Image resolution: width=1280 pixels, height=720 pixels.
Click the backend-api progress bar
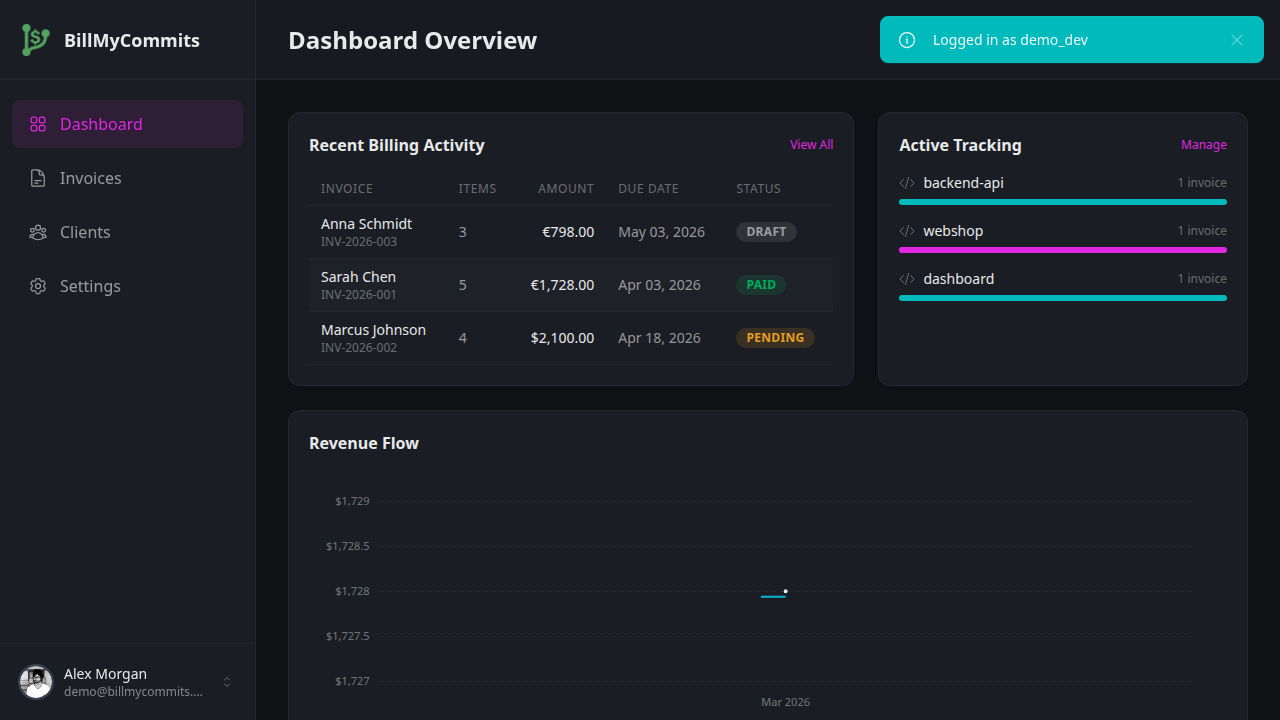1063,202
